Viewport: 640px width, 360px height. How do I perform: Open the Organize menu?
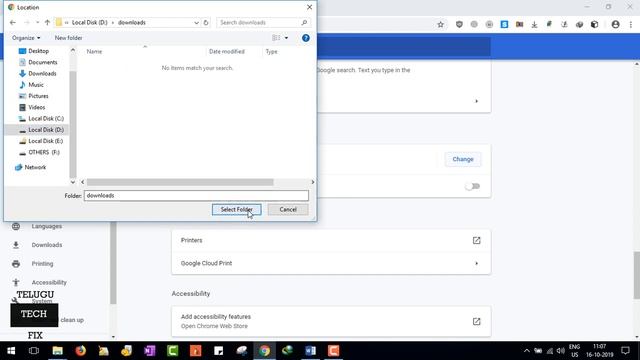click(x=26, y=38)
